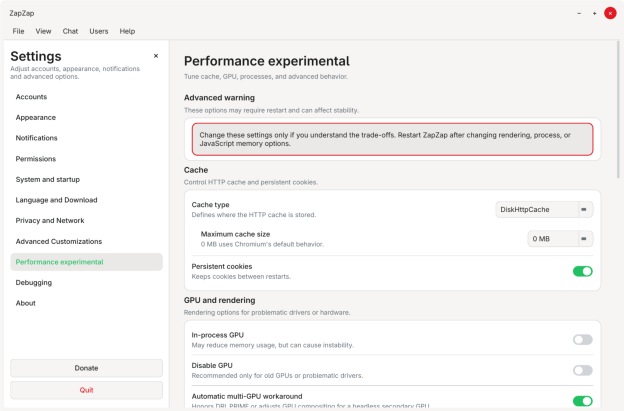Image resolution: width=624 pixels, height=411 pixels.
Task: Enable the Disable GPU switch
Action: 583,370
